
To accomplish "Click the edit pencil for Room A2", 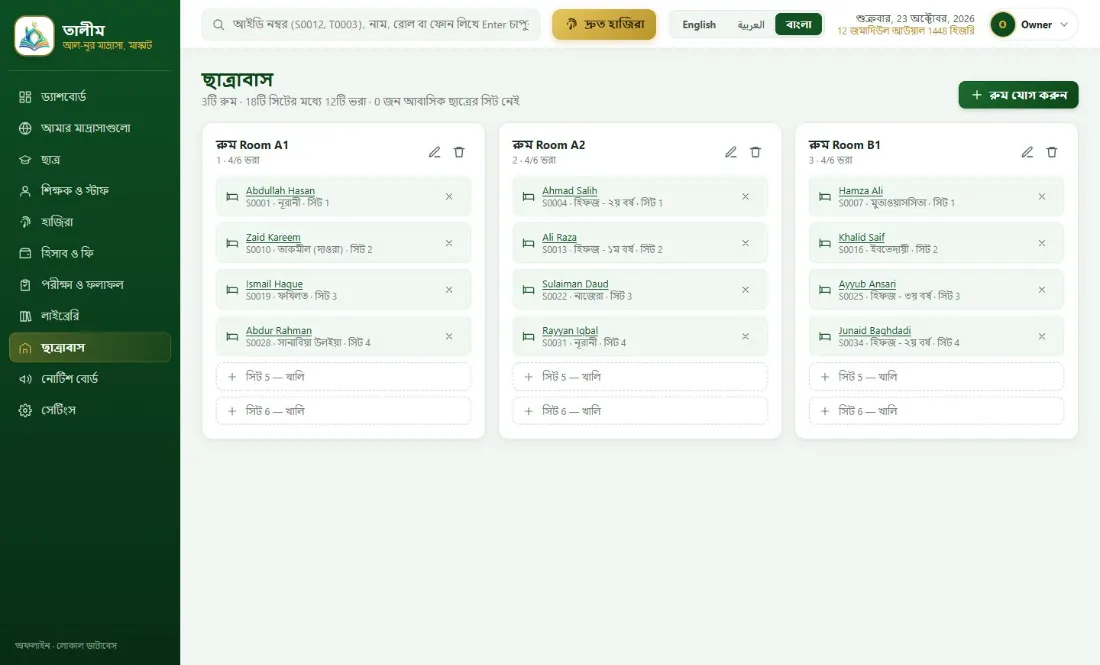I will [731, 152].
